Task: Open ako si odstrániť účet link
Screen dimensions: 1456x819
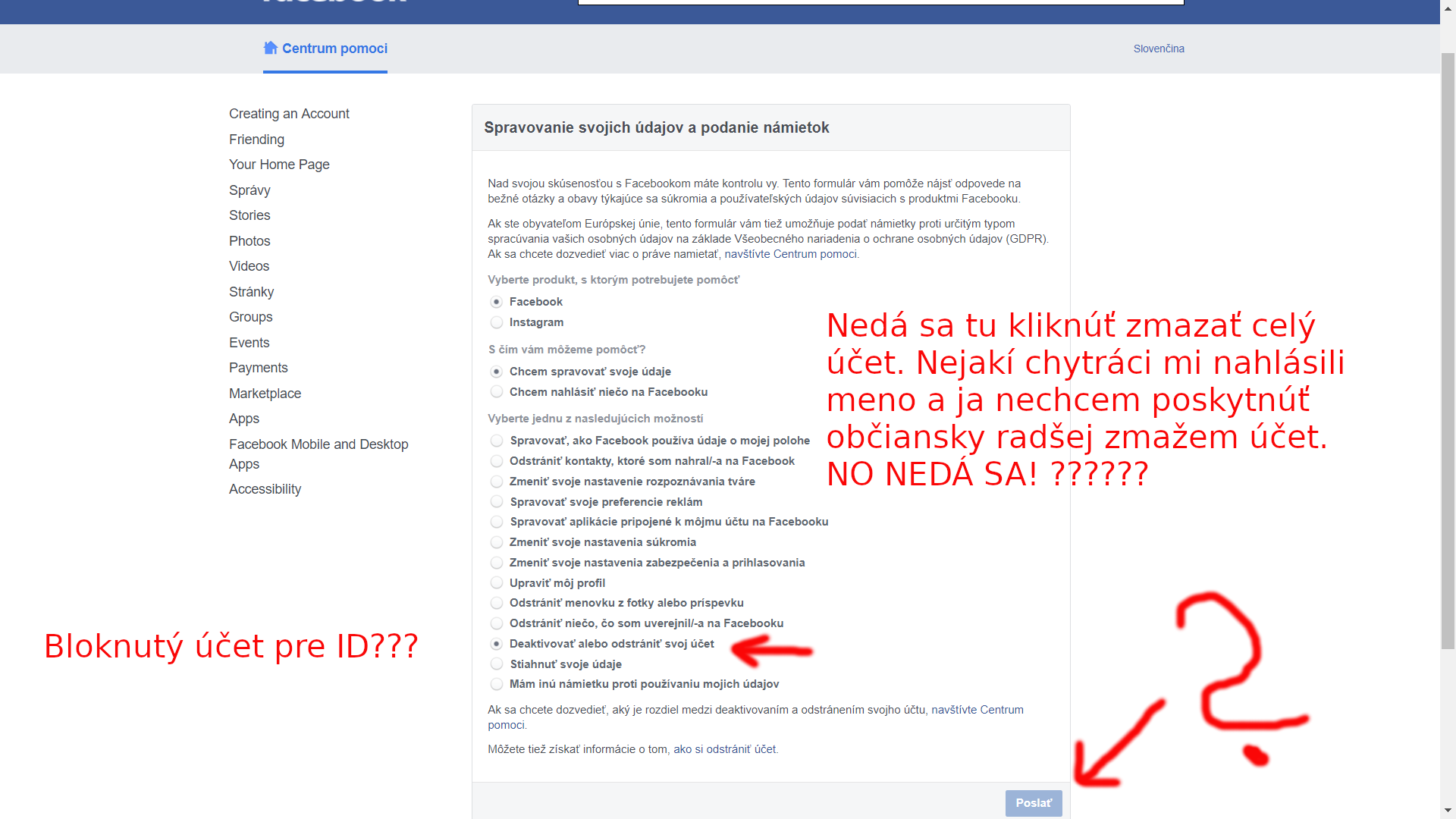Action: coord(725,749)
